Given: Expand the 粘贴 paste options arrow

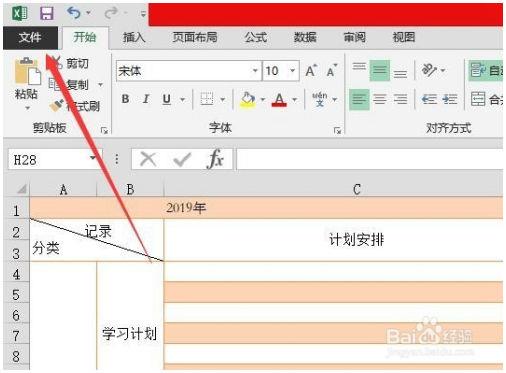Looking at the screenshot, I should click(27, 108).
